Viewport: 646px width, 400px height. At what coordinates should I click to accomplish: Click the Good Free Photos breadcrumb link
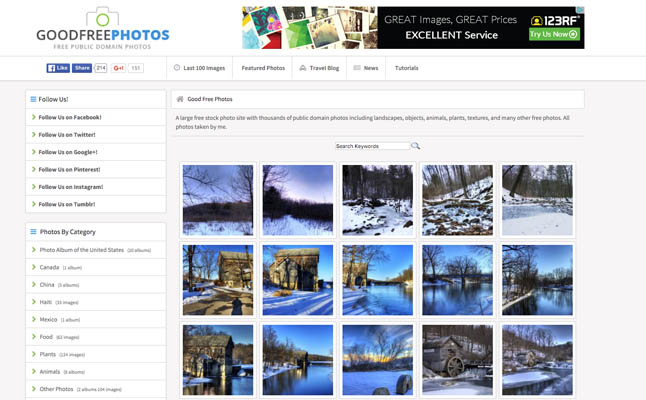(x=210, y=99)
